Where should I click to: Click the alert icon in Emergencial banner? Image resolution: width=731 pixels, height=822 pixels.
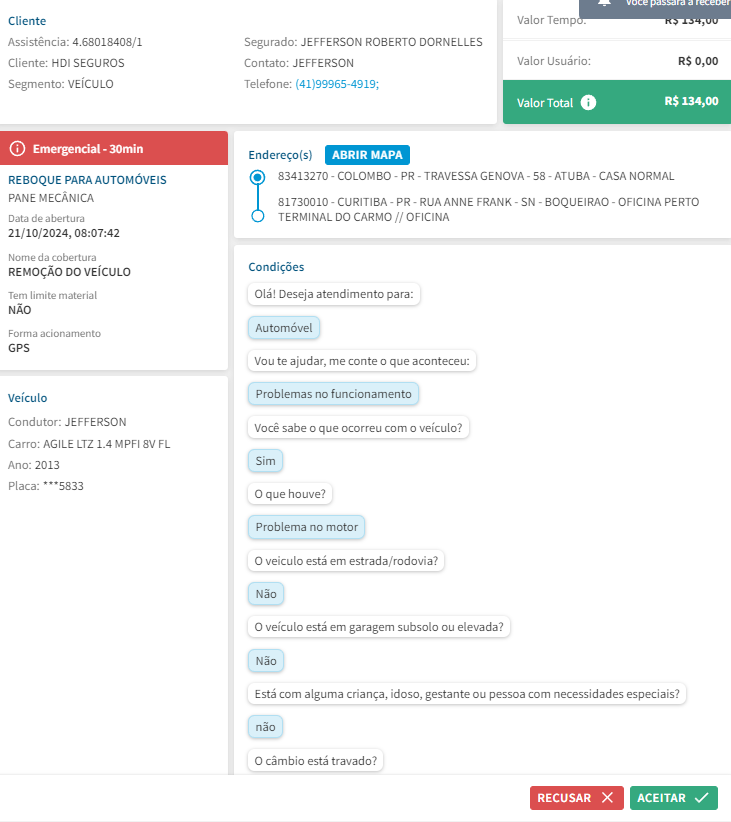click(17, 149)
